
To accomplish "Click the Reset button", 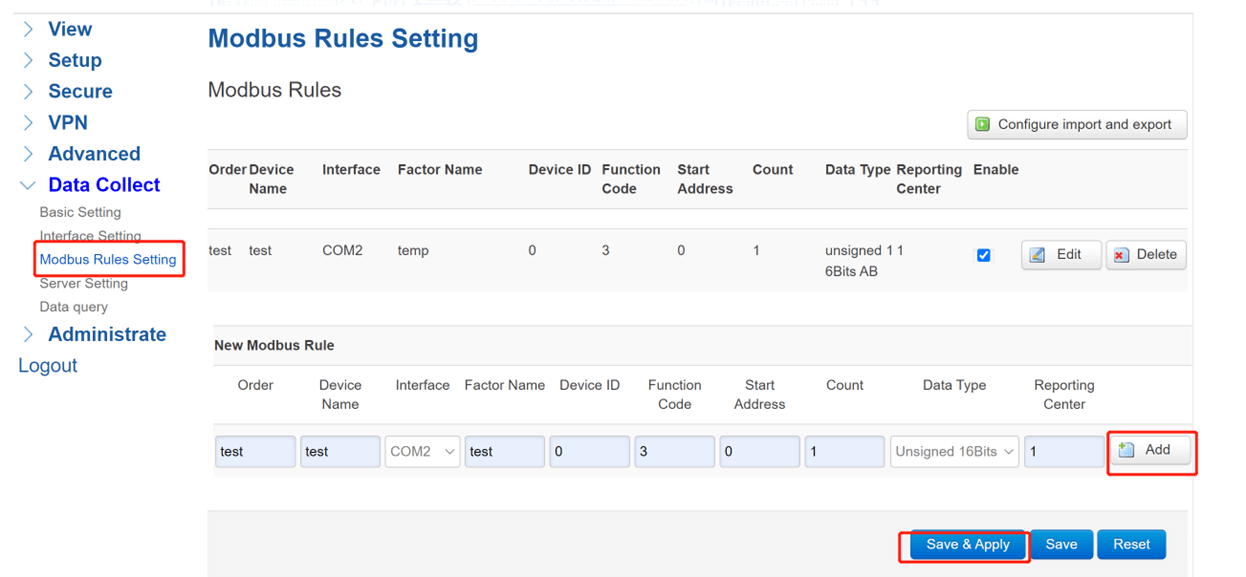I will click(1131, 545).
